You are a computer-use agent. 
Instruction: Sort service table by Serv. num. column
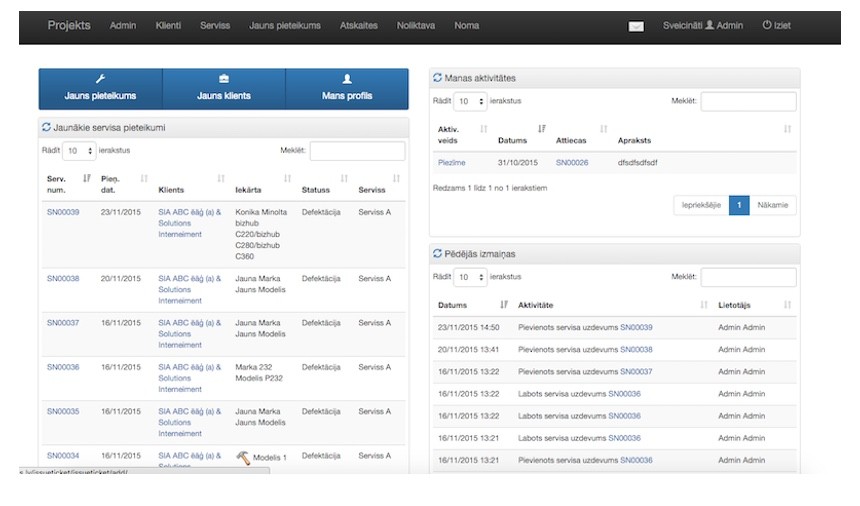pos(86,178)
